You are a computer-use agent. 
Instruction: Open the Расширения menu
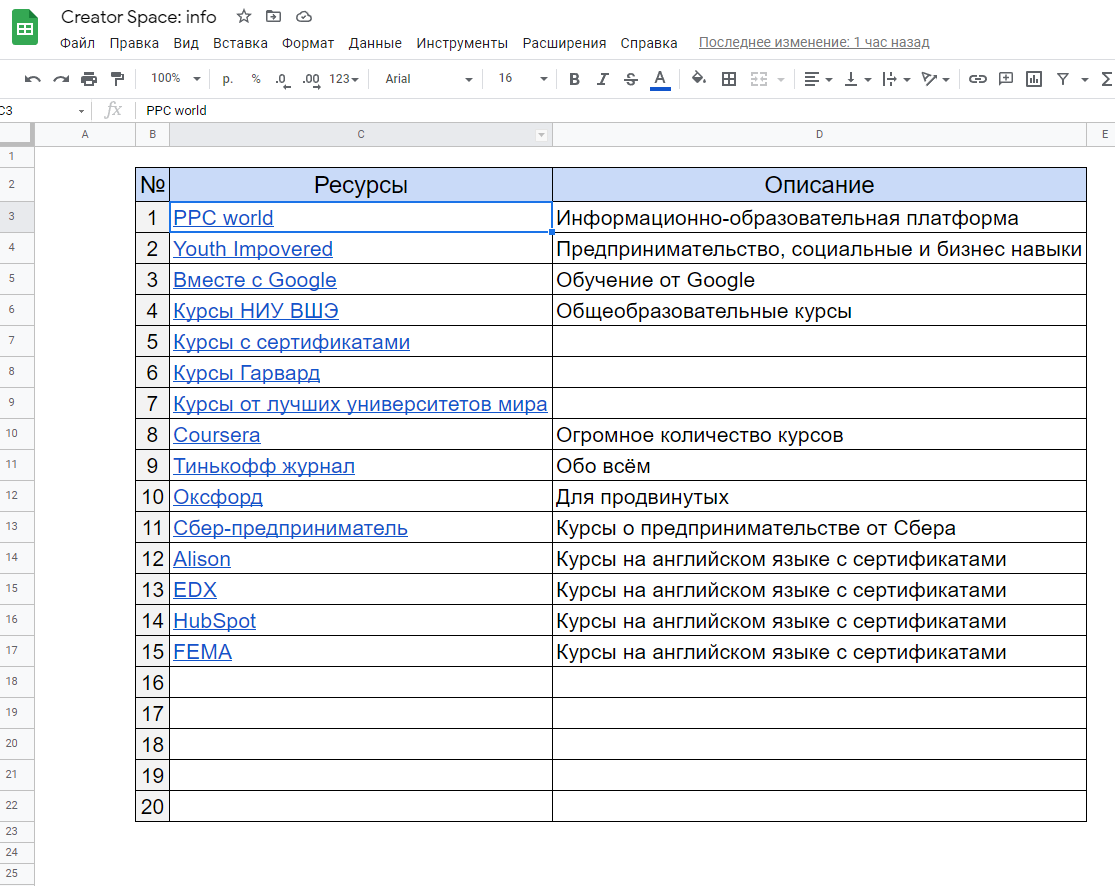tap(564, 43)
